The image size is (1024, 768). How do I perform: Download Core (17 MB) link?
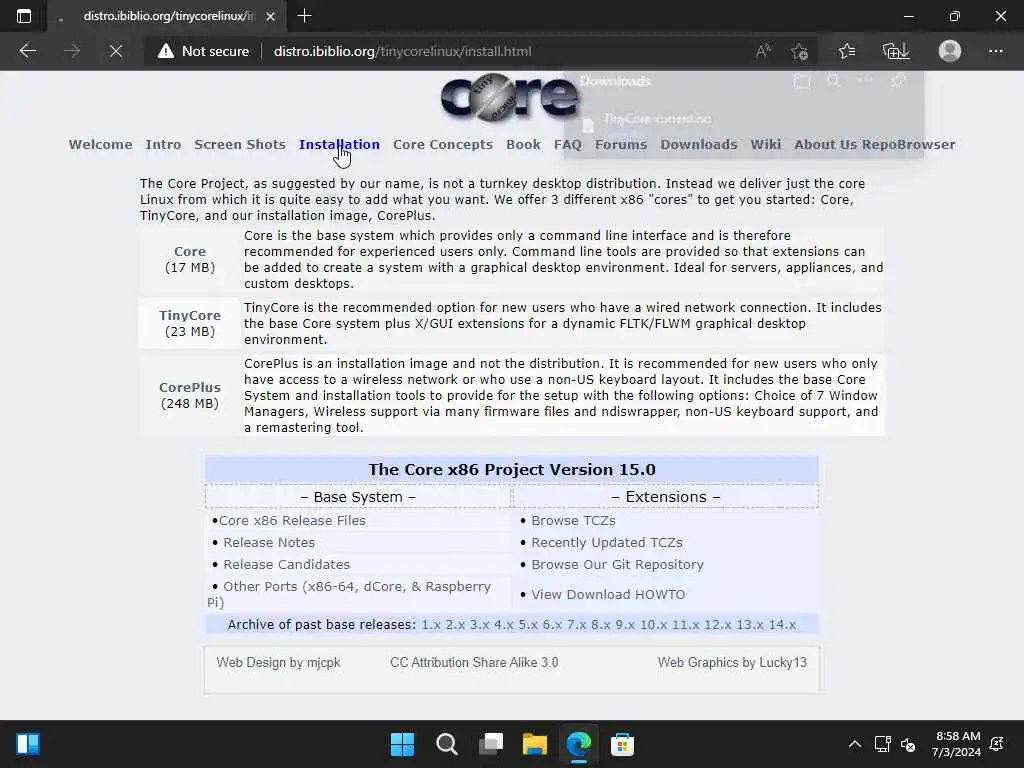click(189, 251)
